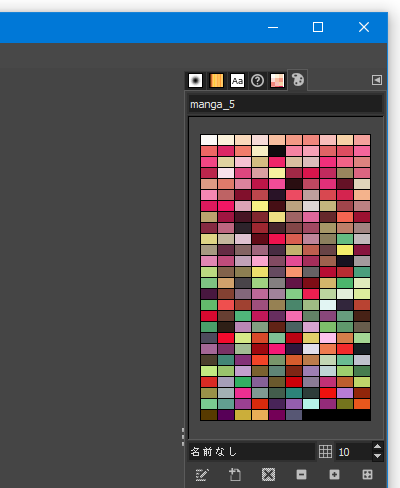The height and width of the screenshot is (488, 400).
Task: Open the Gradients tab icon
Action: point(216,80)
